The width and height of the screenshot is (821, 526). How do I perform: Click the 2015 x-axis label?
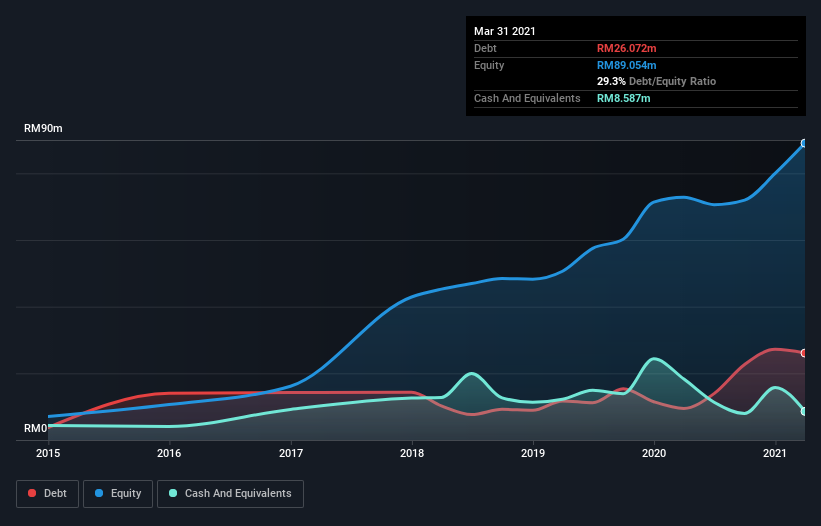tap(48, 453)
